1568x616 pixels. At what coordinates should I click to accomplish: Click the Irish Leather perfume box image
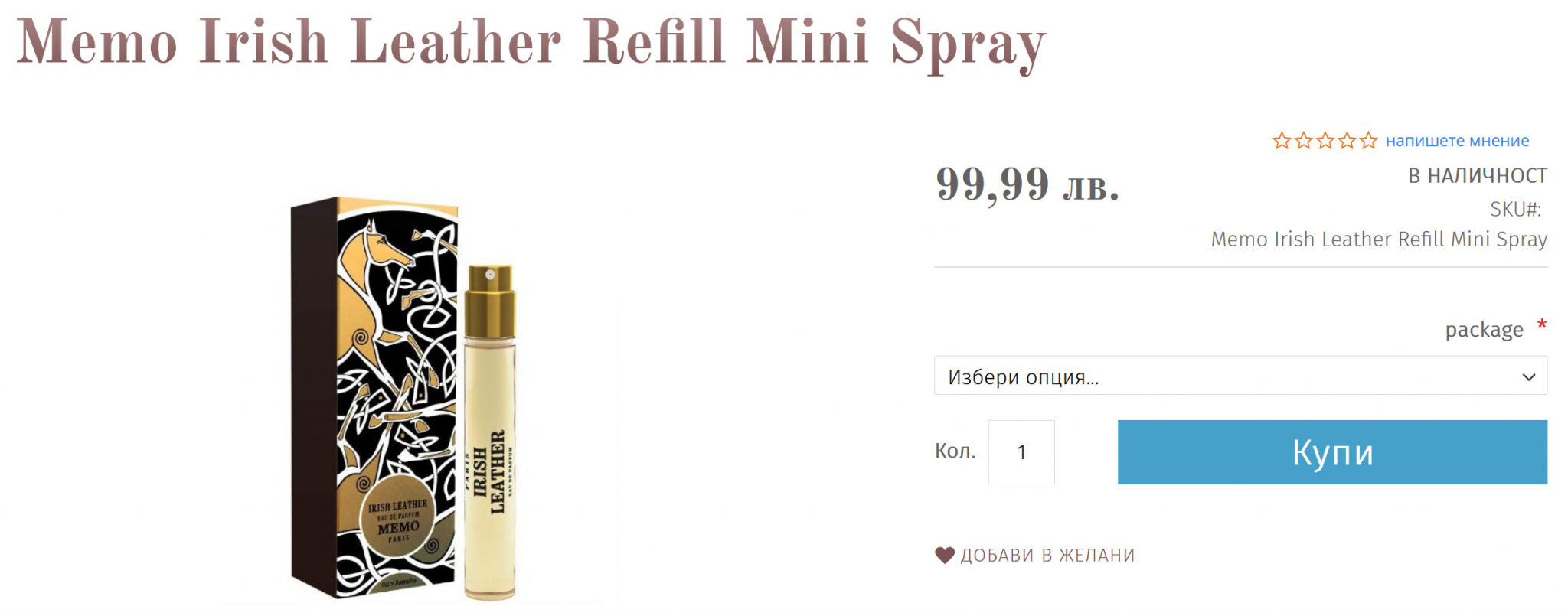374,398
